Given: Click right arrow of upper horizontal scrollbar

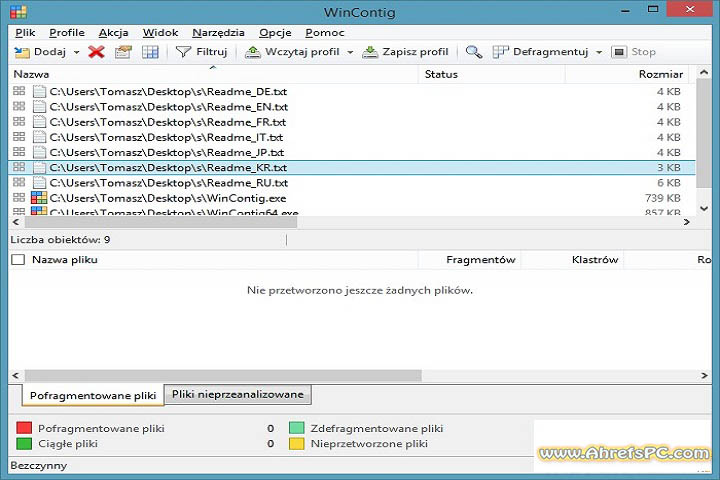Looking at the screenshot, I should 687,222.
